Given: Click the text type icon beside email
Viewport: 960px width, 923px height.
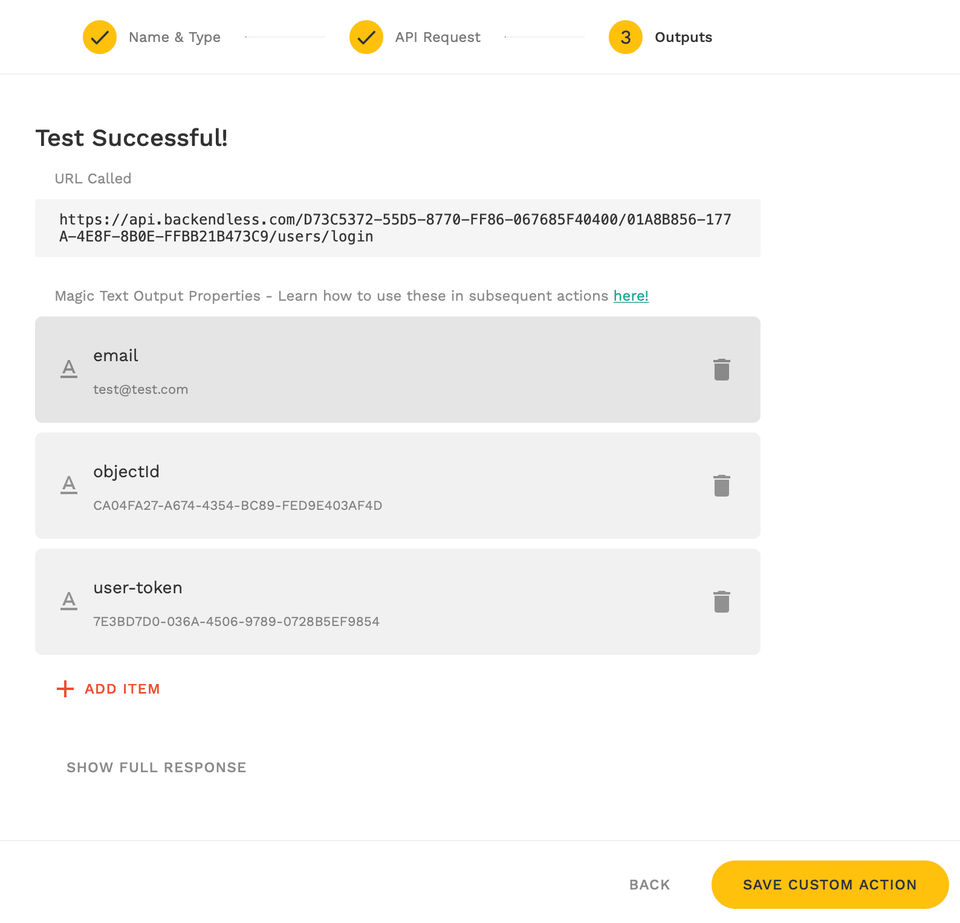Looking at the screenshot, I should [x=69, y=370].
